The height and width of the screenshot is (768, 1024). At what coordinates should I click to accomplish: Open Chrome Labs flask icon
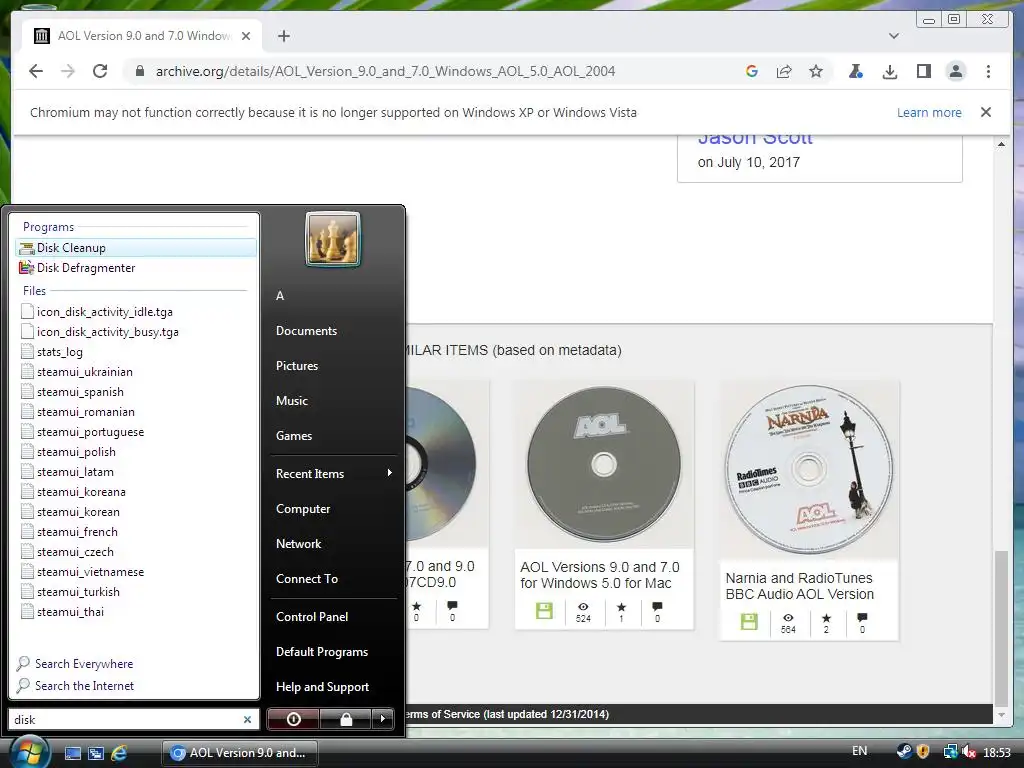tap(856, 71)
